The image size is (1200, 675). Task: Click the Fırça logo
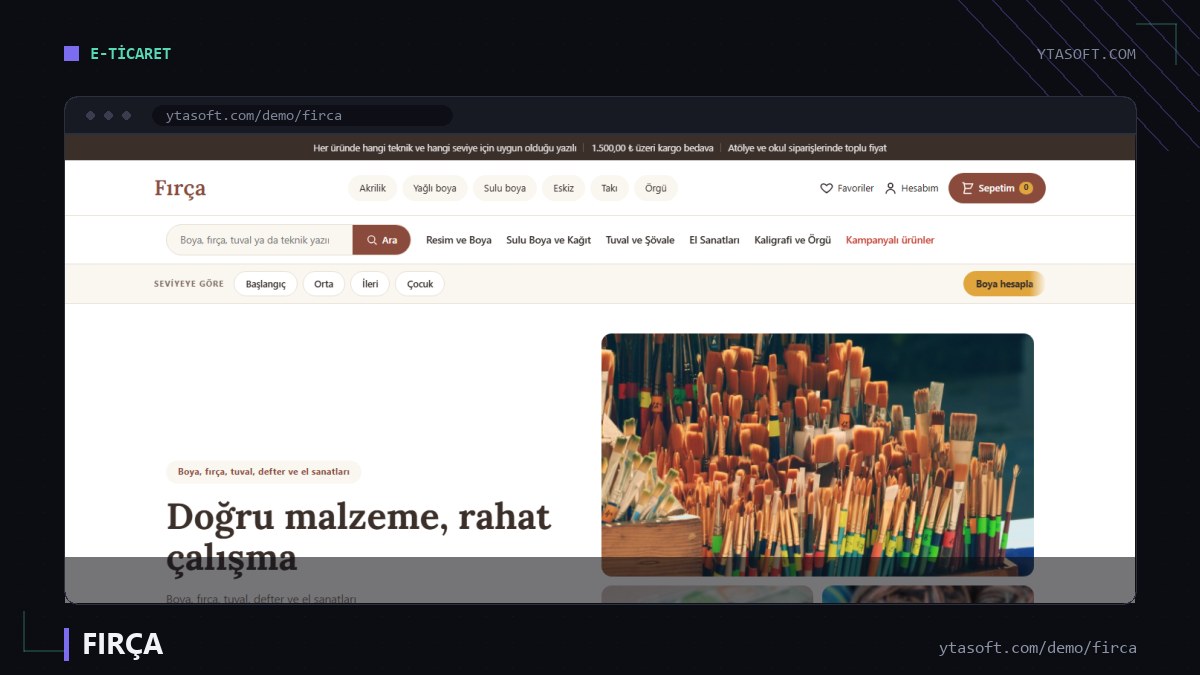pos(180,188)
